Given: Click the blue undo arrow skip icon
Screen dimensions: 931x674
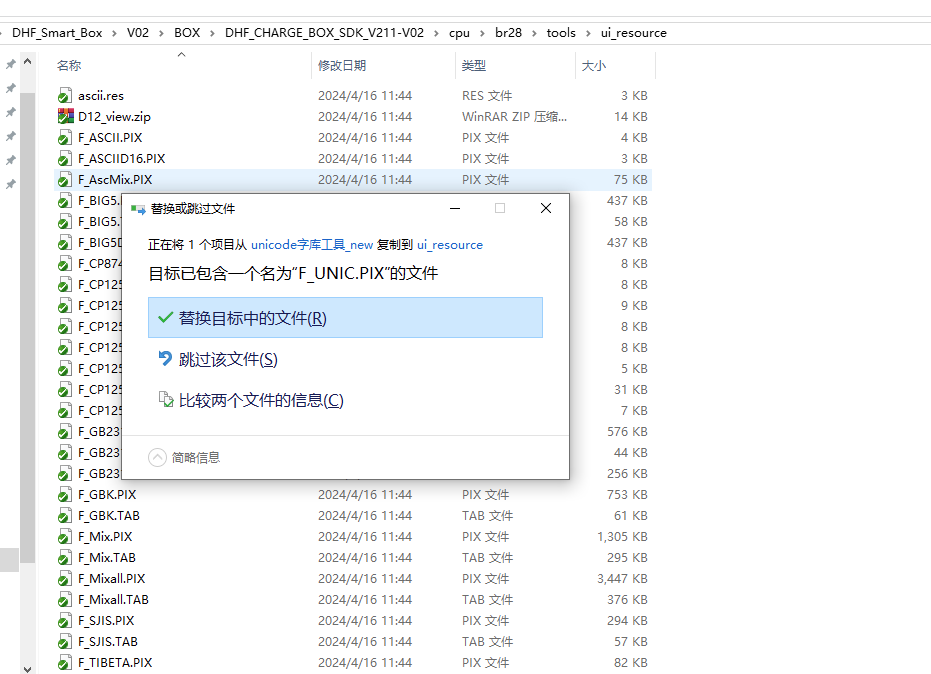Looking at the screenshot, I should [x=165, y=358].
